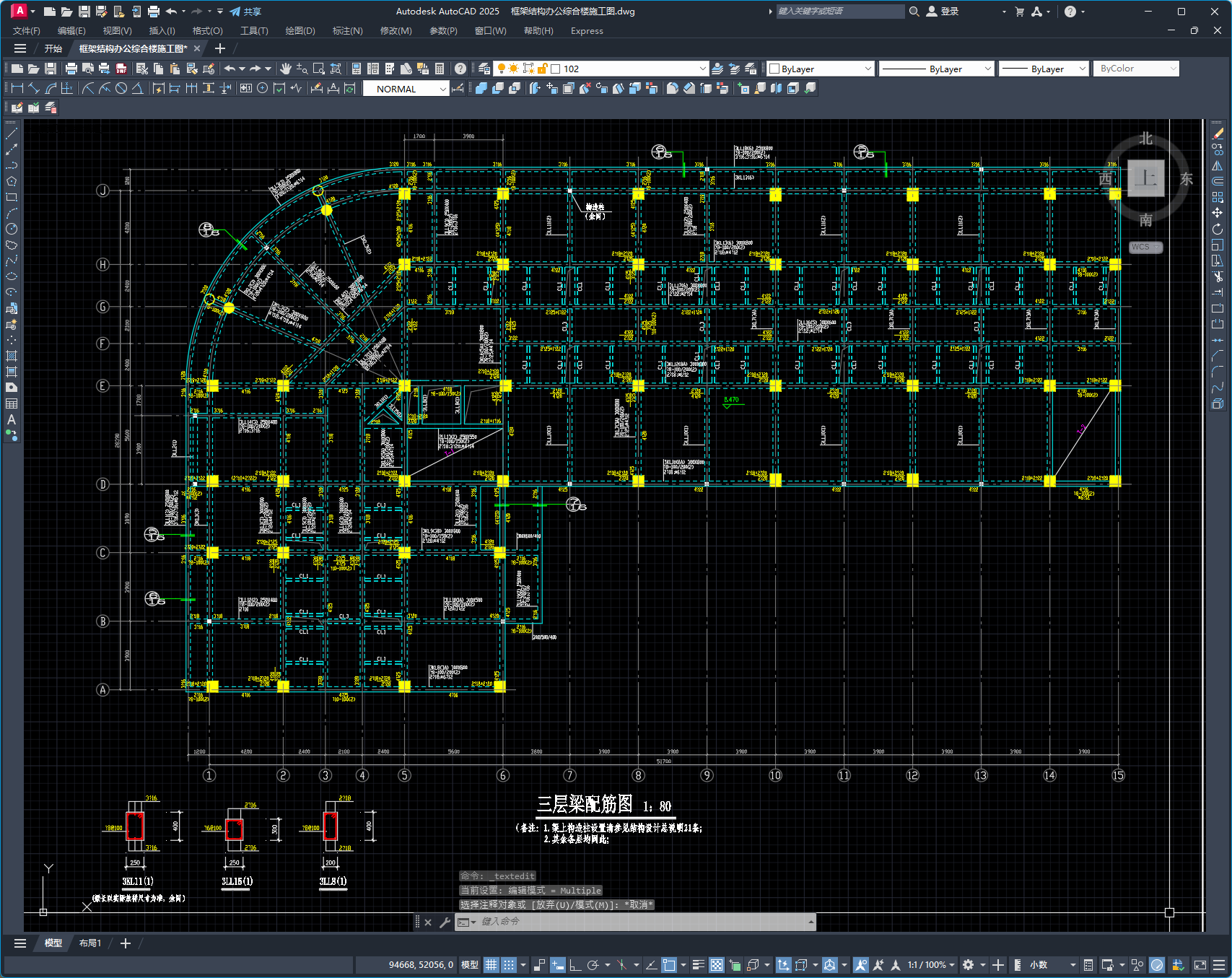
Task: Click the 登录 sign-in button
Action: click(x=943, y=12)
